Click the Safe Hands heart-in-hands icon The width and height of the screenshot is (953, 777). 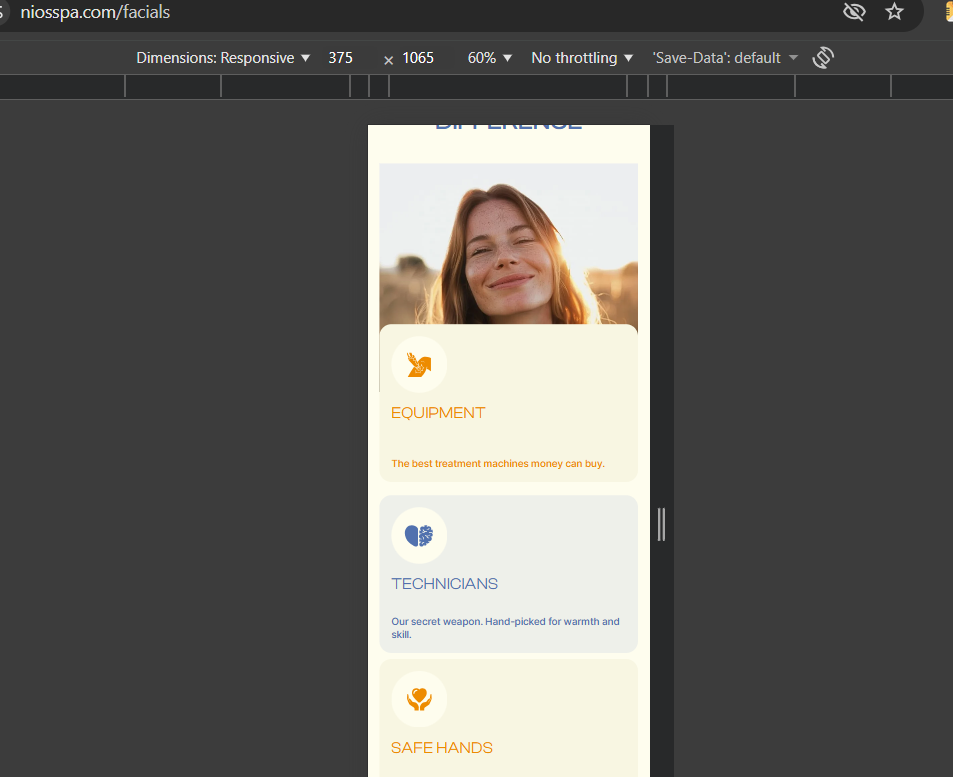[x=419, y=699]
